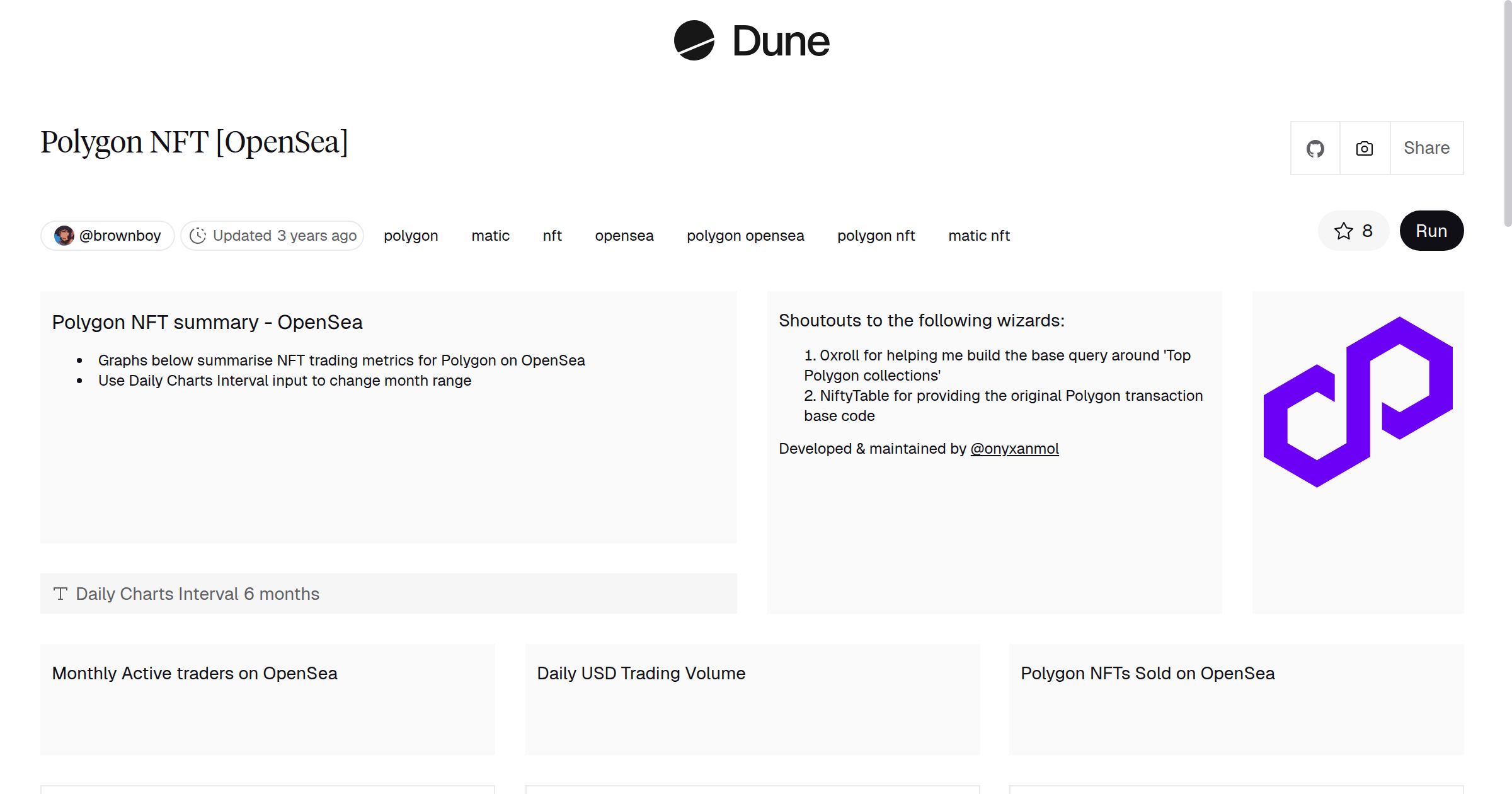Select the polygon opensea tag
This screenshot has height=794, width=1512.
[745, 236]
